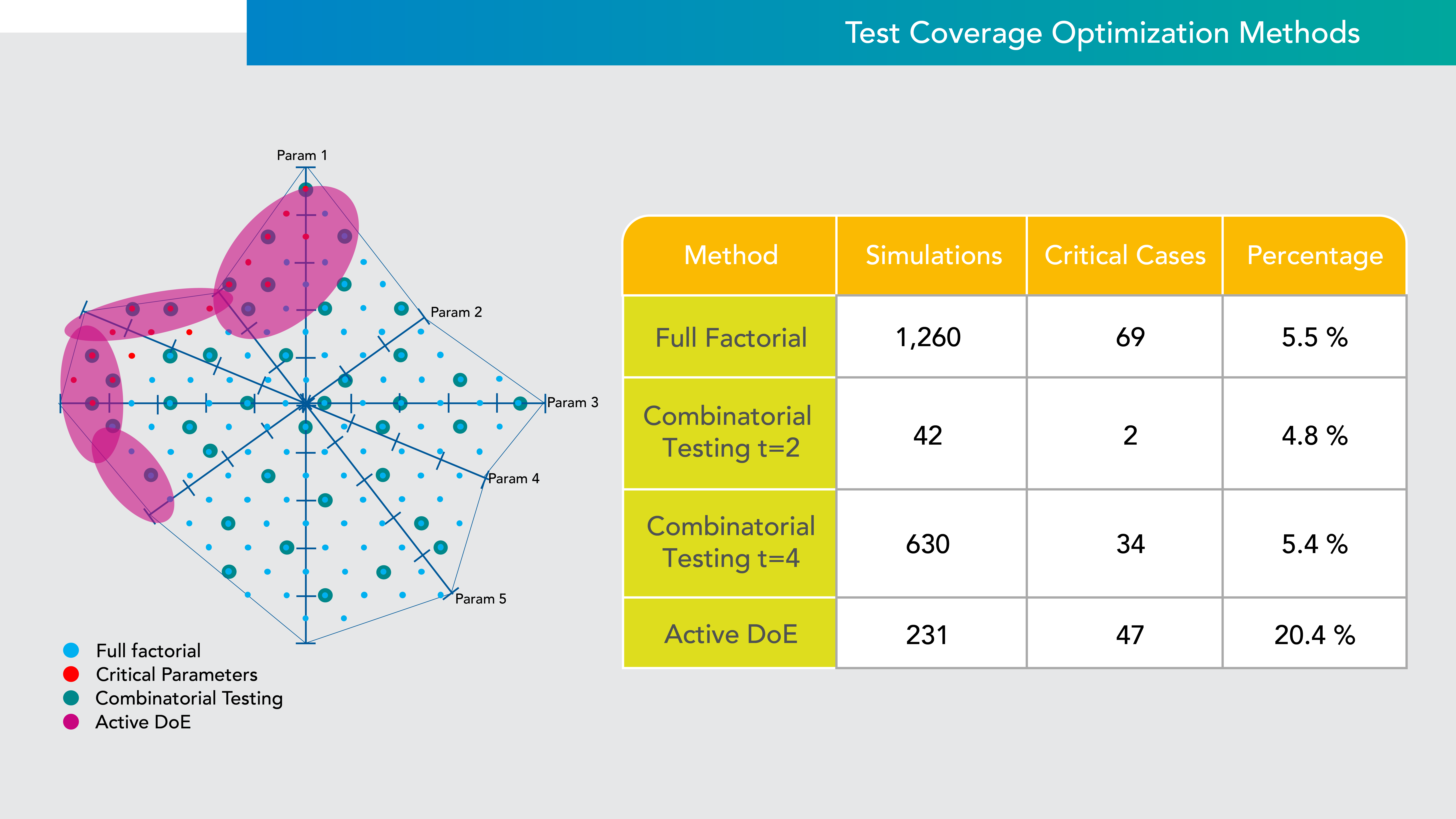Select the Param 2 axis label
This screenshot has height=819, width=1456.
(x=456, y=312)
